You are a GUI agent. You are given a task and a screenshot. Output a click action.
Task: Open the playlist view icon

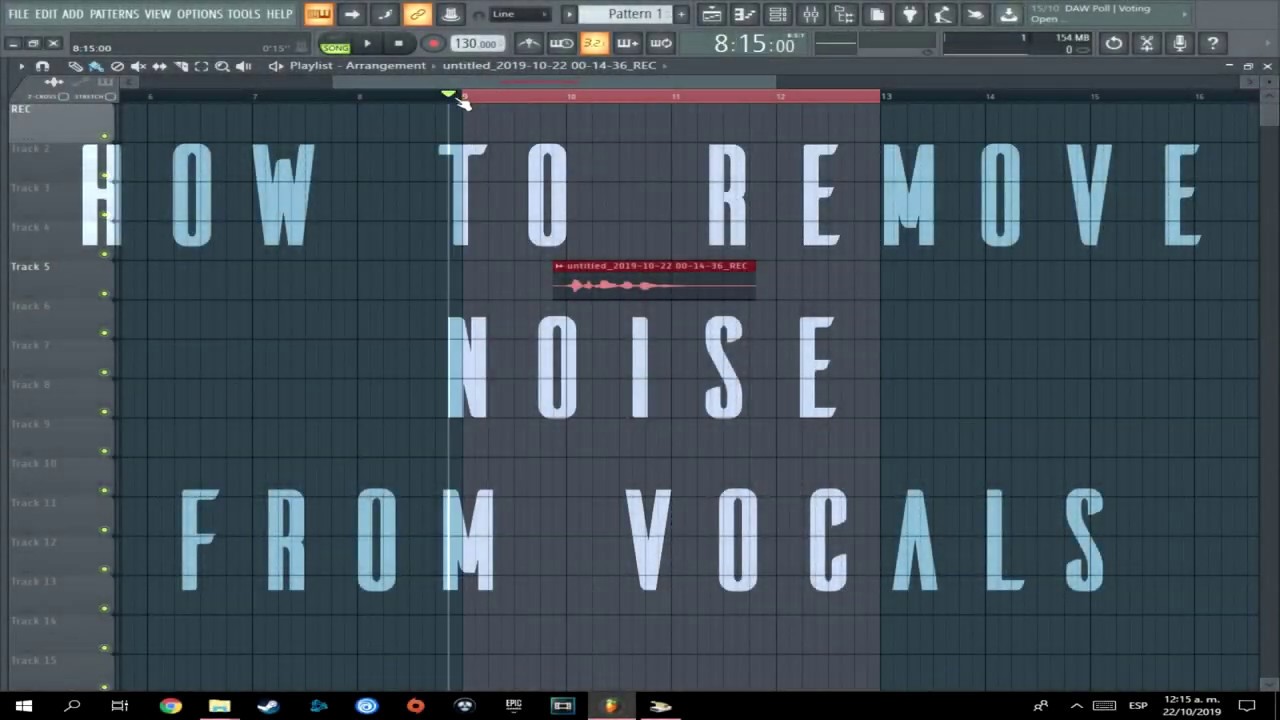point(712,14)
